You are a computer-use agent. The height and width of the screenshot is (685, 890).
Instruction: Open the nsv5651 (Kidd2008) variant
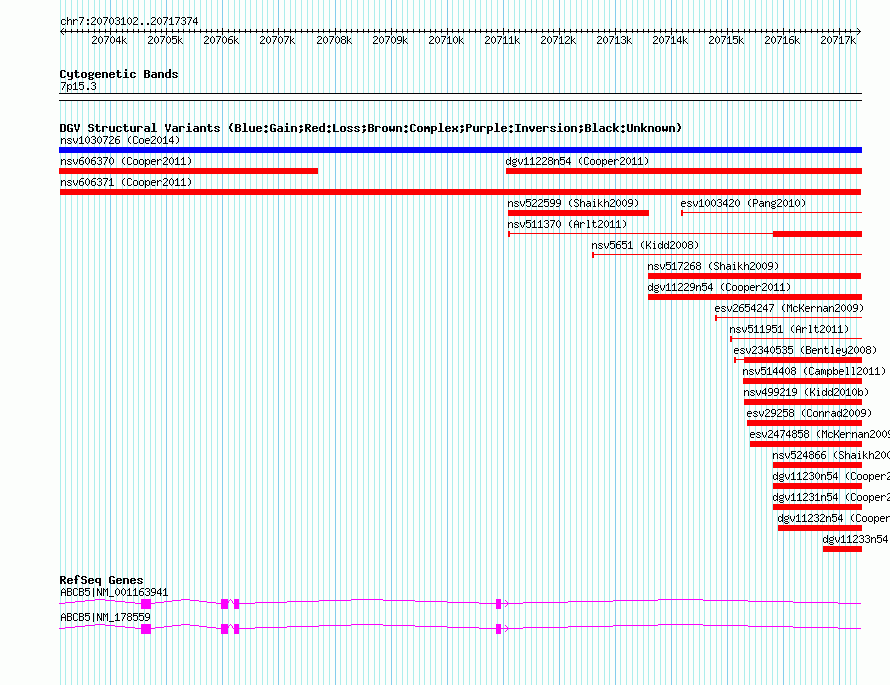tap(645, 245)
